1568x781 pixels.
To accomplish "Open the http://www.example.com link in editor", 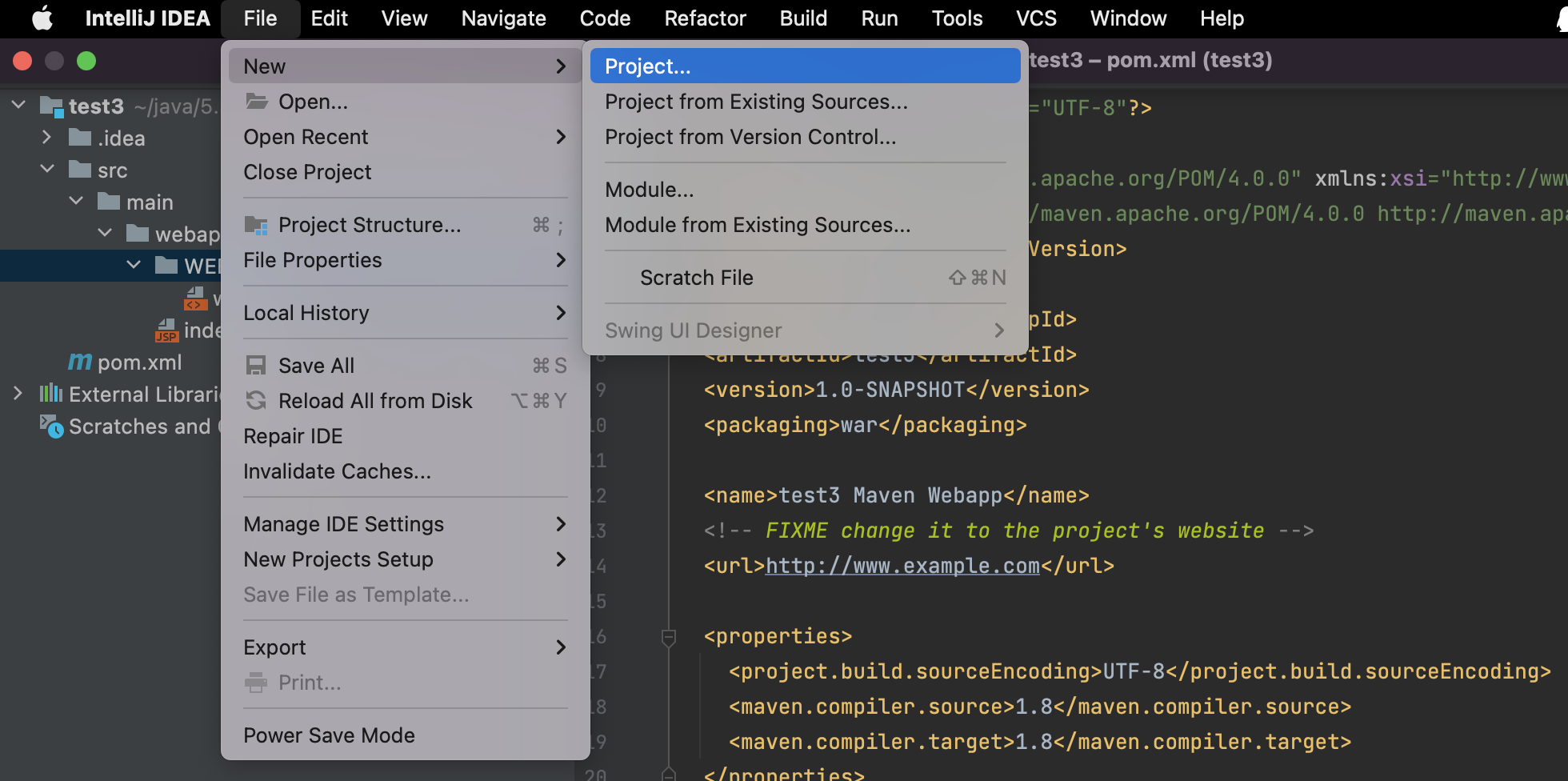I will 902,566.
